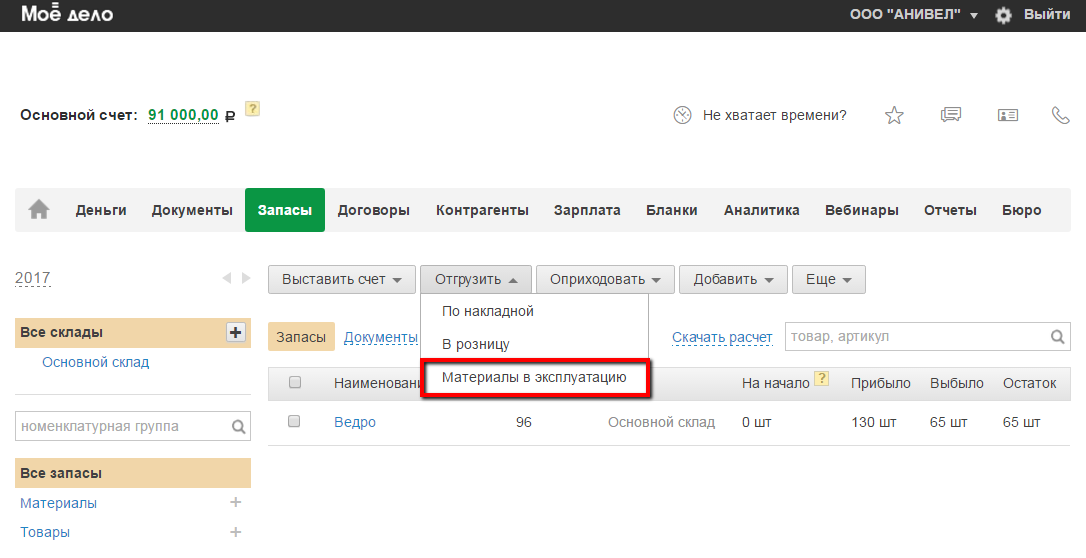Image resolution: width=1086 pixels, height=558 pixels.
Task: Toggle the select-all checkbox in table header
Action: 294,382
